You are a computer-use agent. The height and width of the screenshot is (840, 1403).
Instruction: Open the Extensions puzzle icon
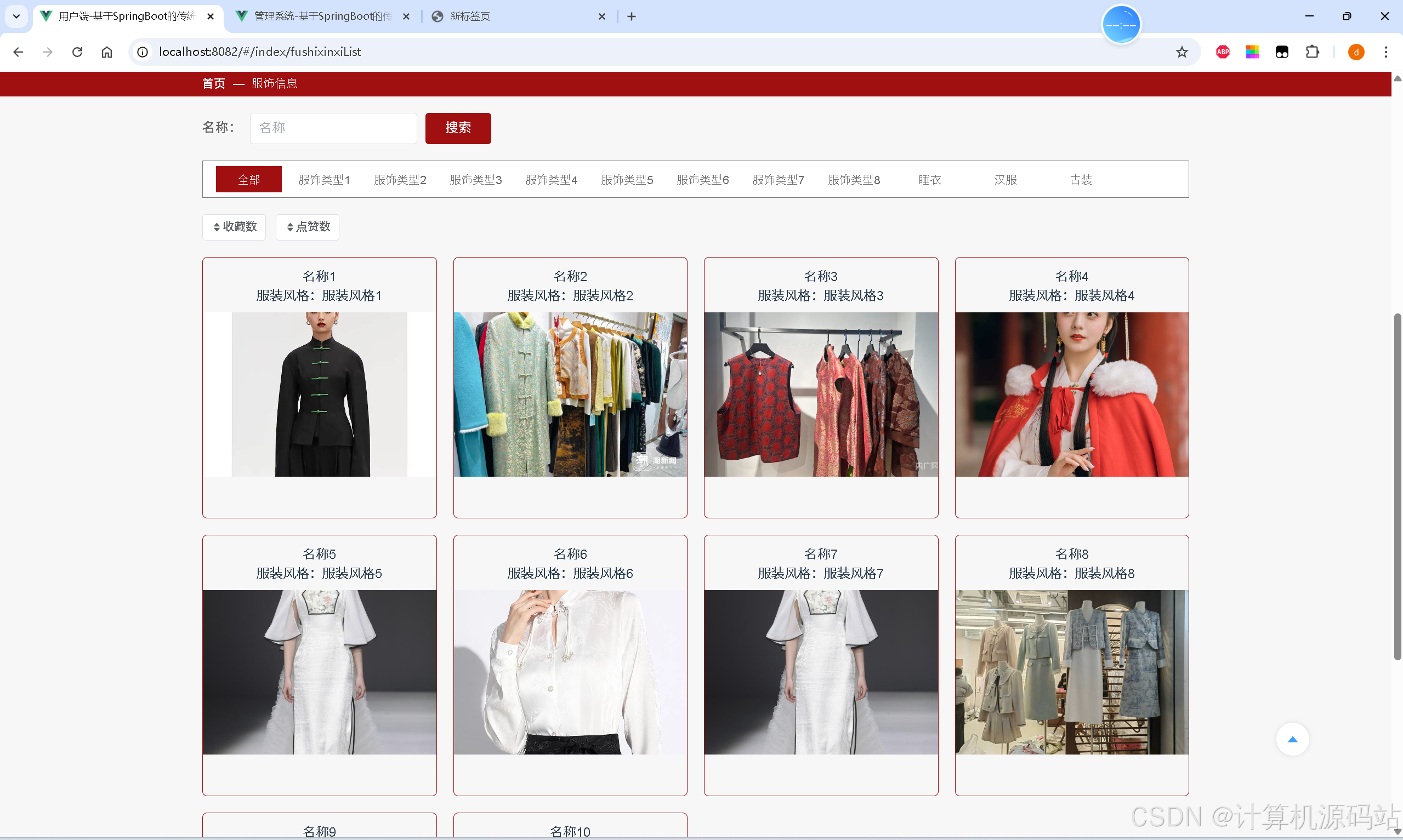[1311, 52]
